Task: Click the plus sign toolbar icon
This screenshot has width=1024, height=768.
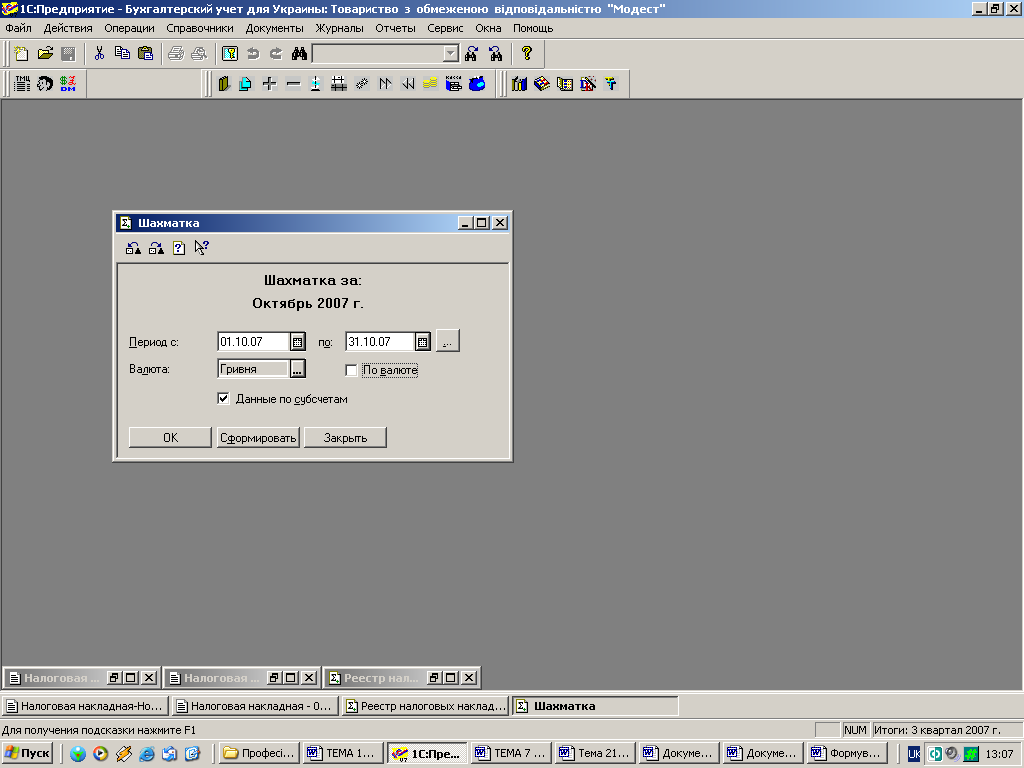Action: 270,84
